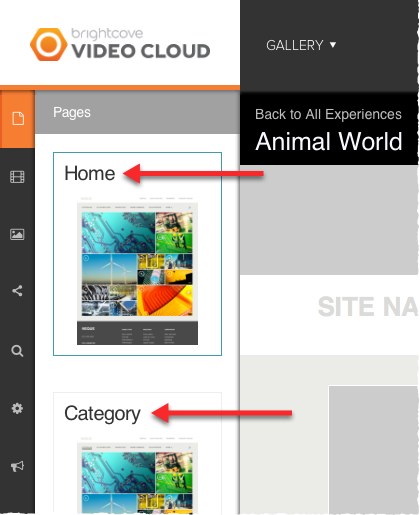
Task: Click the Brightcove Video Cloud logo
Action: pos(120,44)
